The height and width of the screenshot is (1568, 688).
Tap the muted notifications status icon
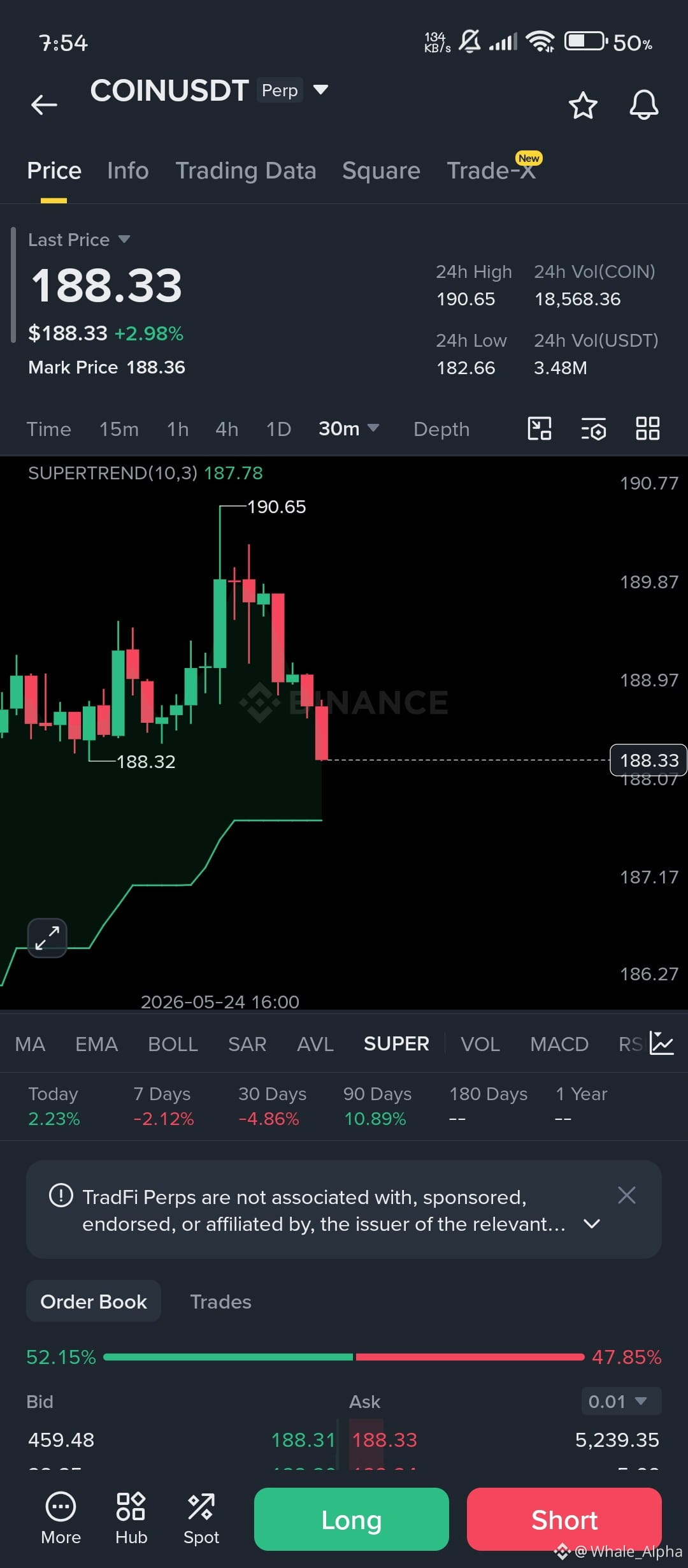470,41
